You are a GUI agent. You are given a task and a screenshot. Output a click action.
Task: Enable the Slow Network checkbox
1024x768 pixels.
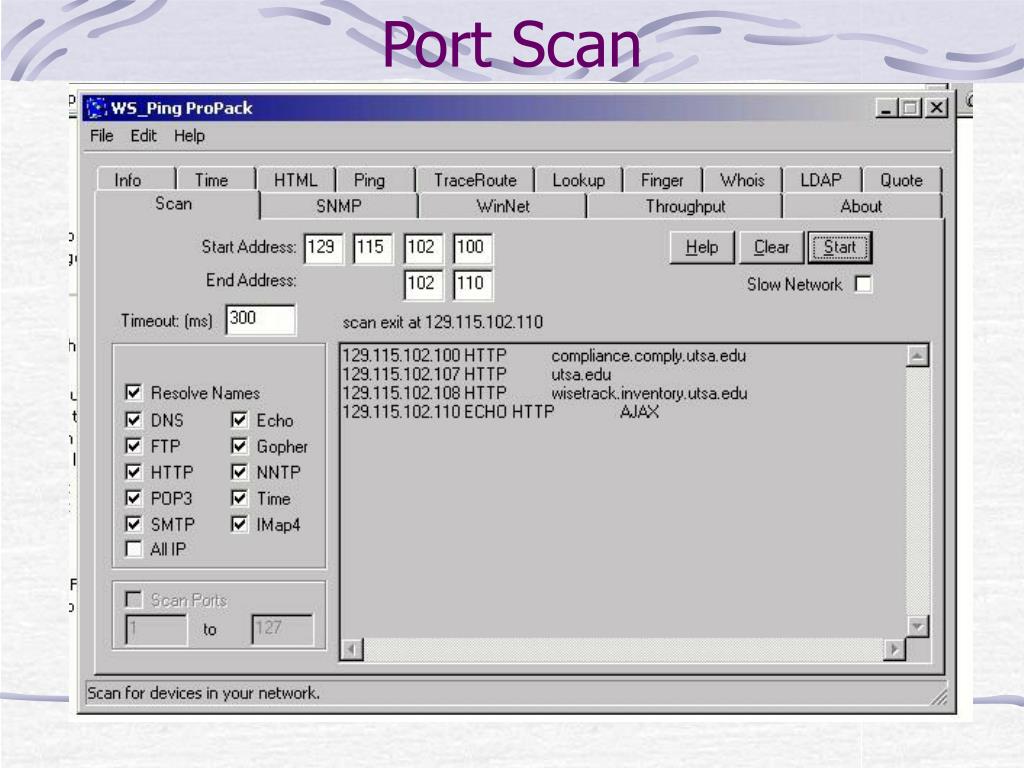[863, 284]
